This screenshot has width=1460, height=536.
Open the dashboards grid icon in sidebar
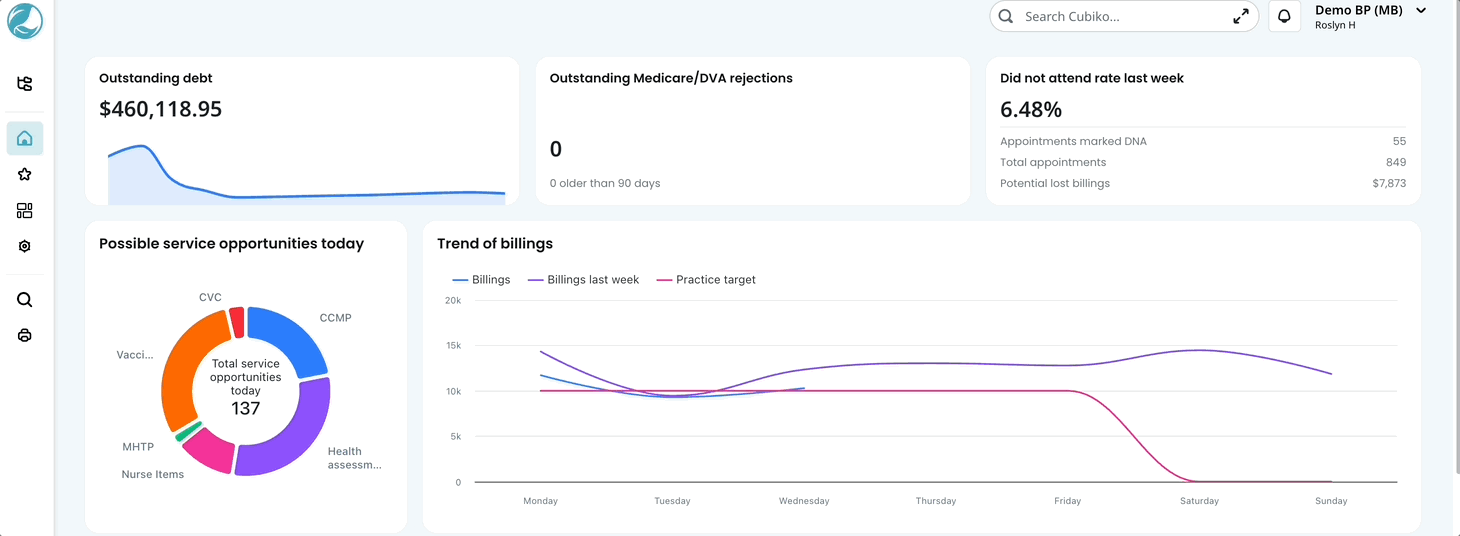[x=25, y=211]
